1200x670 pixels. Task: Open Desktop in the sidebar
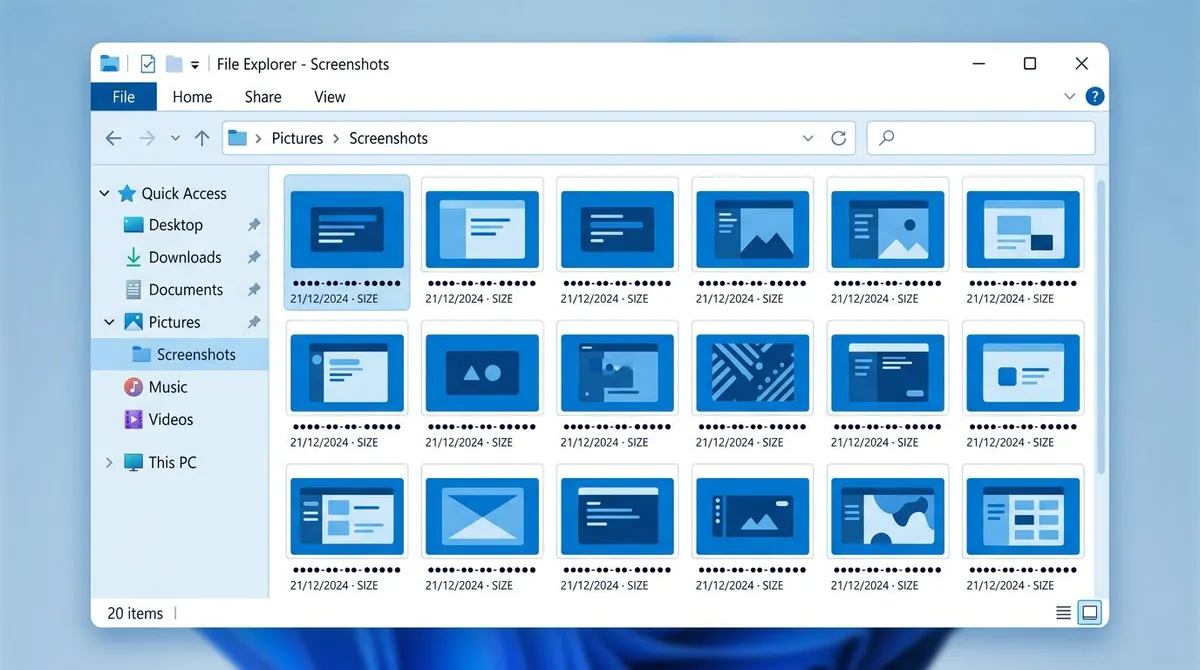tap(175, 225)
